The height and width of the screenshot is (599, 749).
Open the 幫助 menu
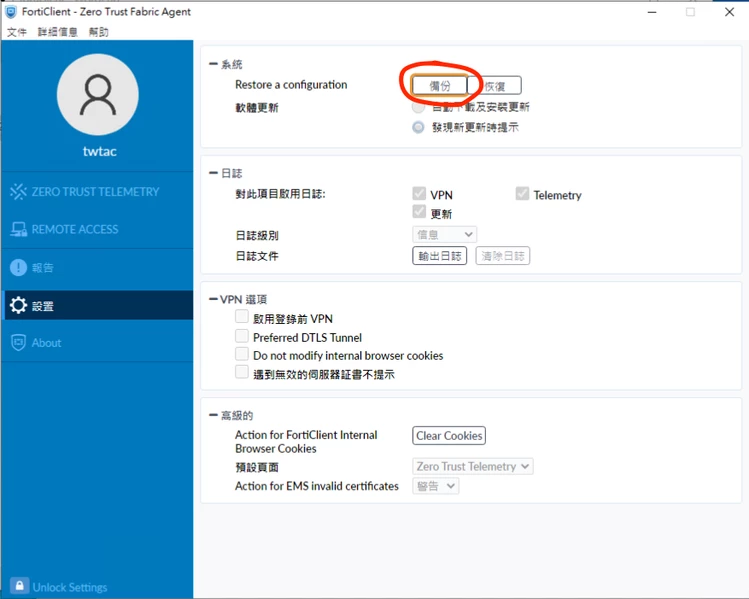pyautogui.click(x=99, y=32)
